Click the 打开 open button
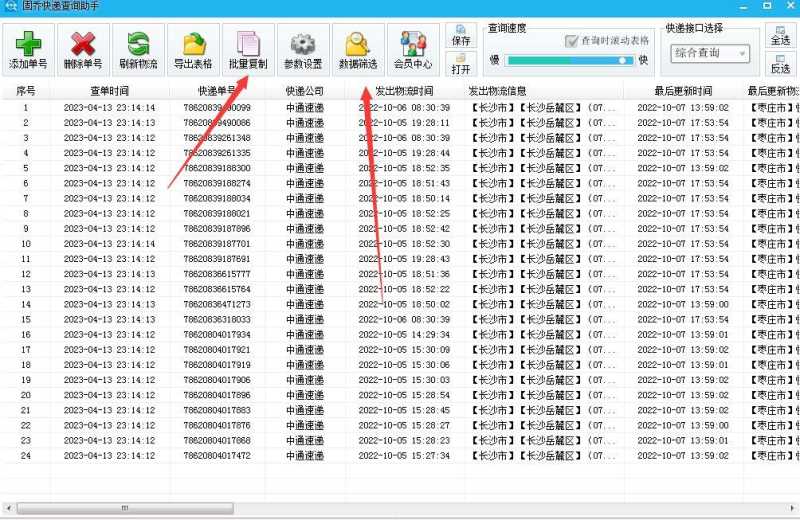The image size is (800, 520). (461, 63)
